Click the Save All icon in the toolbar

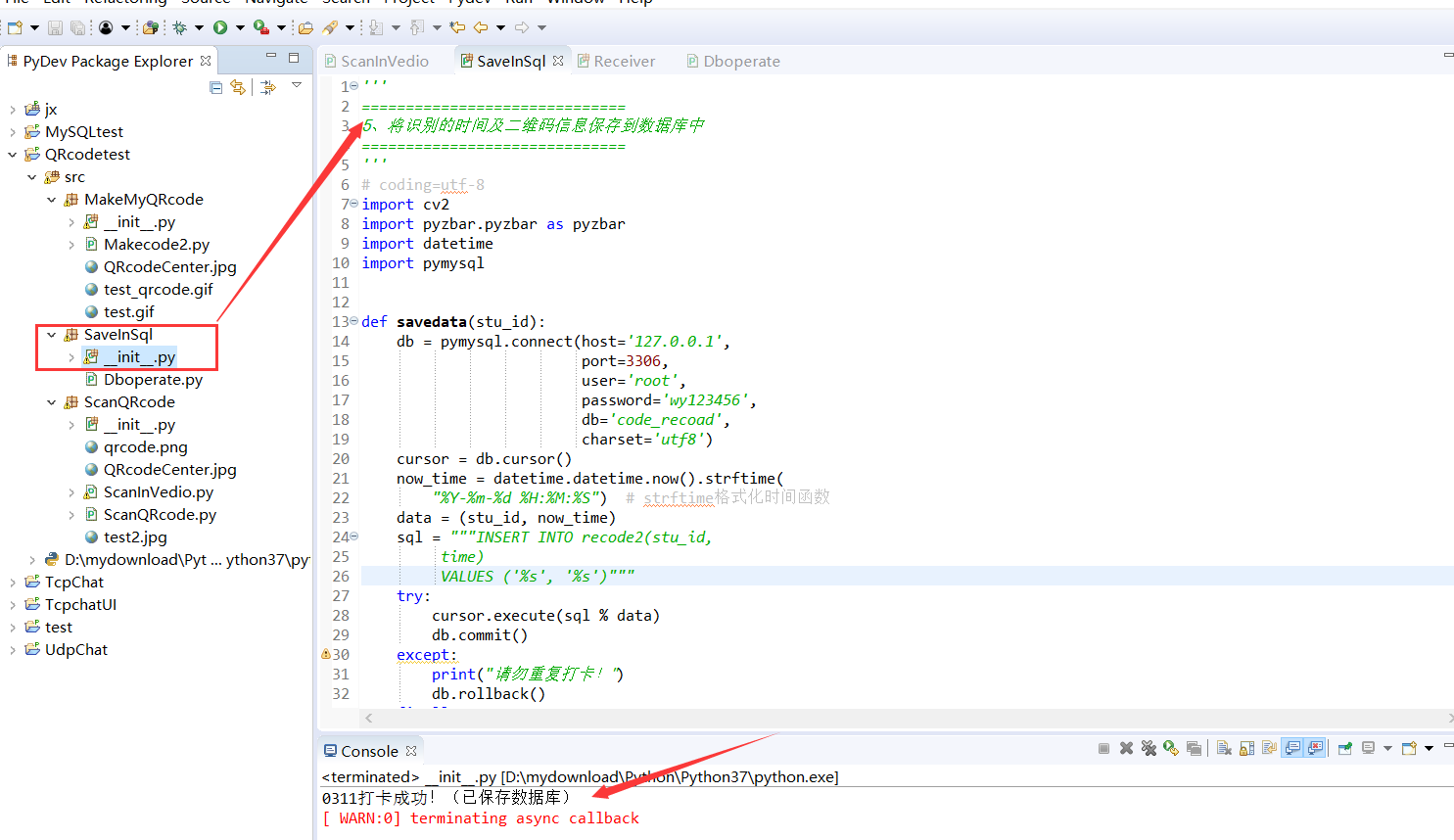(77, 27)
